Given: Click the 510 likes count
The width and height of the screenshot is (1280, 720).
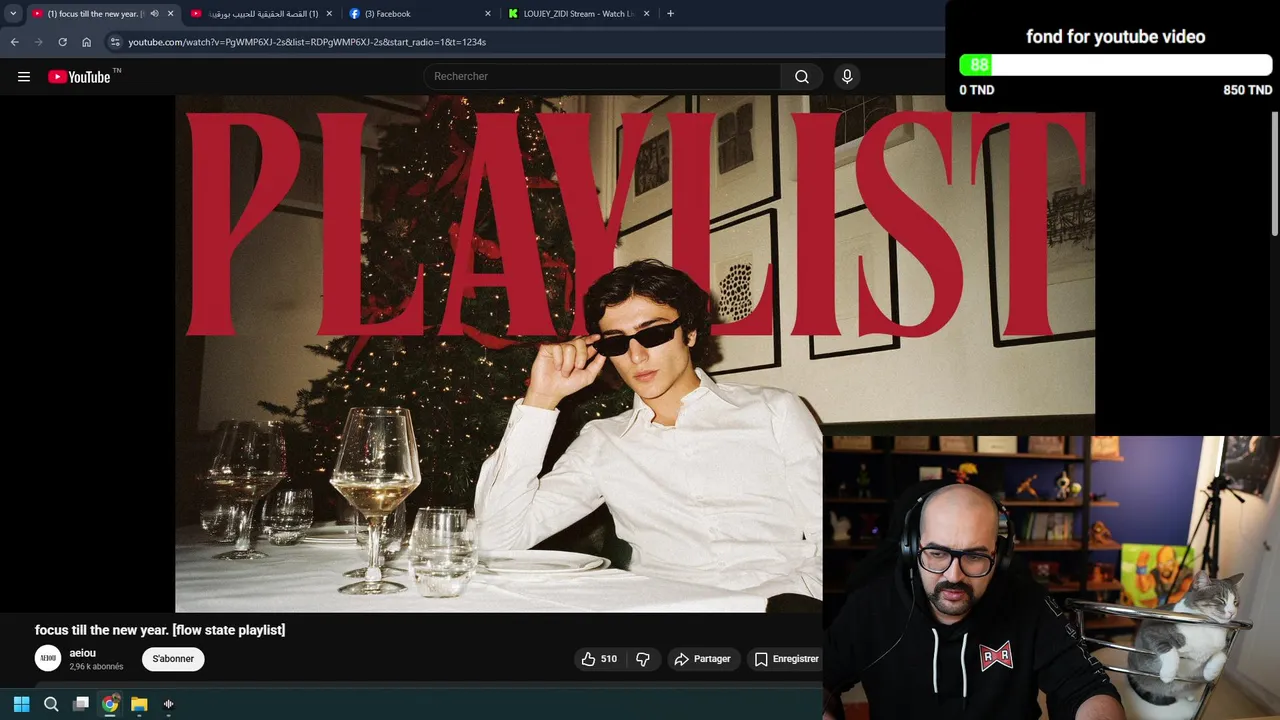Looking at the screenshot, I should [609, 659].
